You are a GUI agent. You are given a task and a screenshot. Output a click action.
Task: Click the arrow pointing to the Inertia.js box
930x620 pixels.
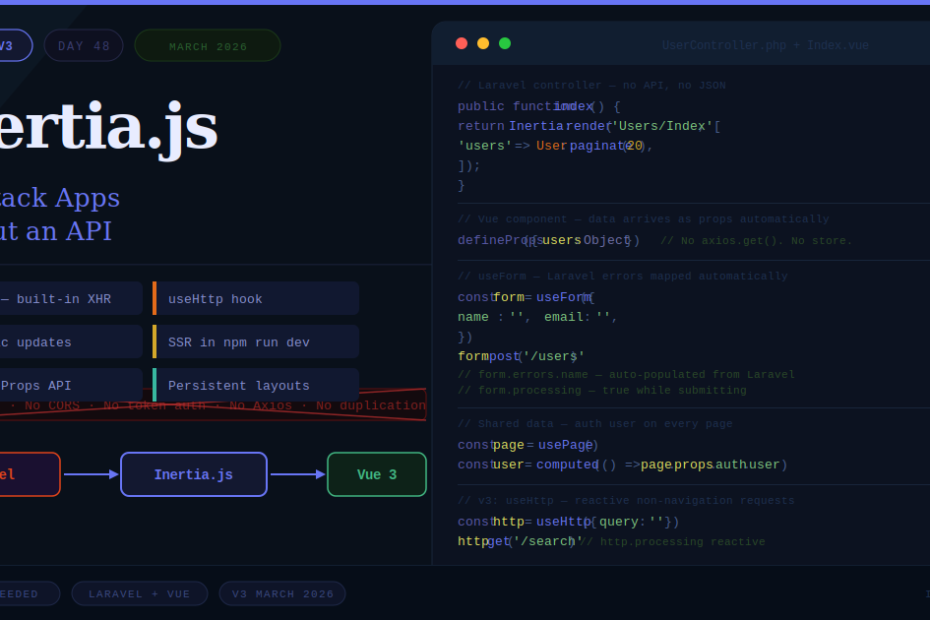(91, 474)
